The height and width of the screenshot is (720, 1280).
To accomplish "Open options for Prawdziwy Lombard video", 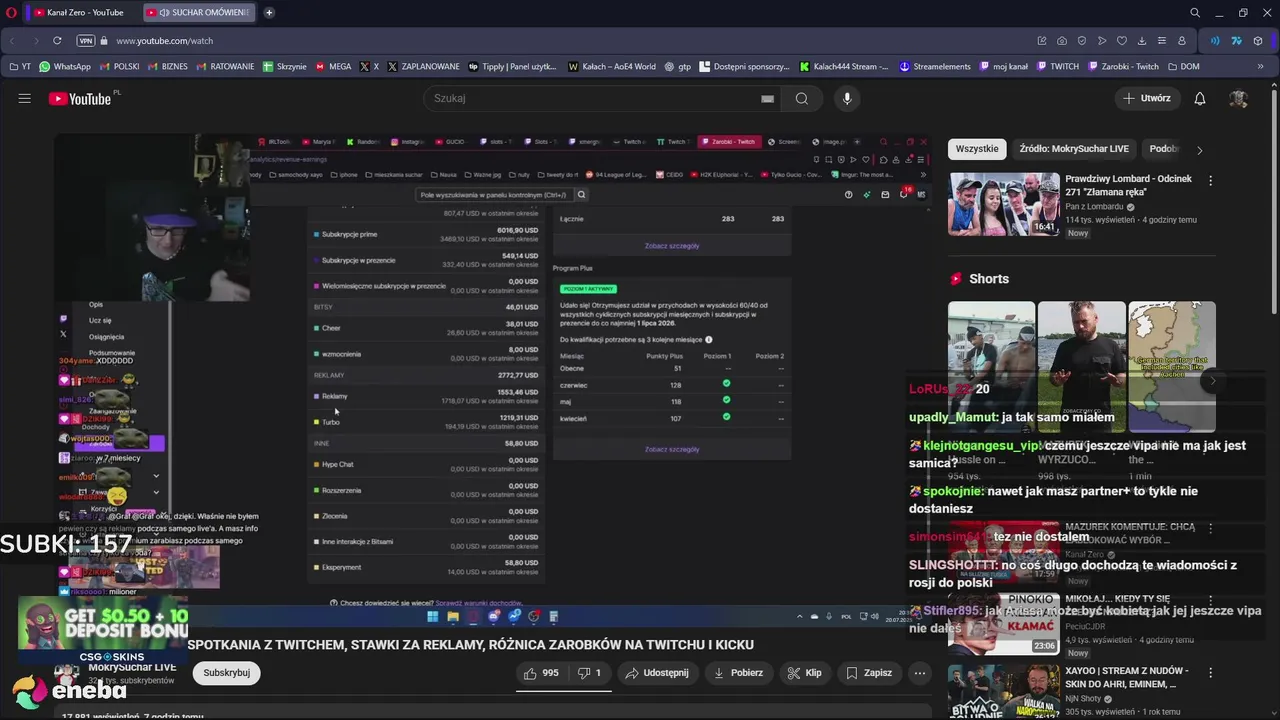I will point(1210,181).
